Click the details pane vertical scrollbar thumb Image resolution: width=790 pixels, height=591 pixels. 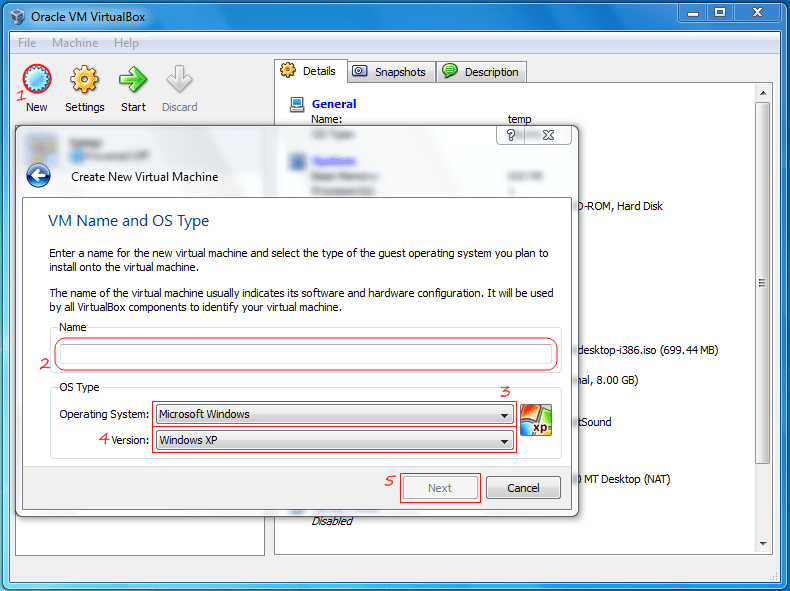pyautogui.click(x=763, y=283)
